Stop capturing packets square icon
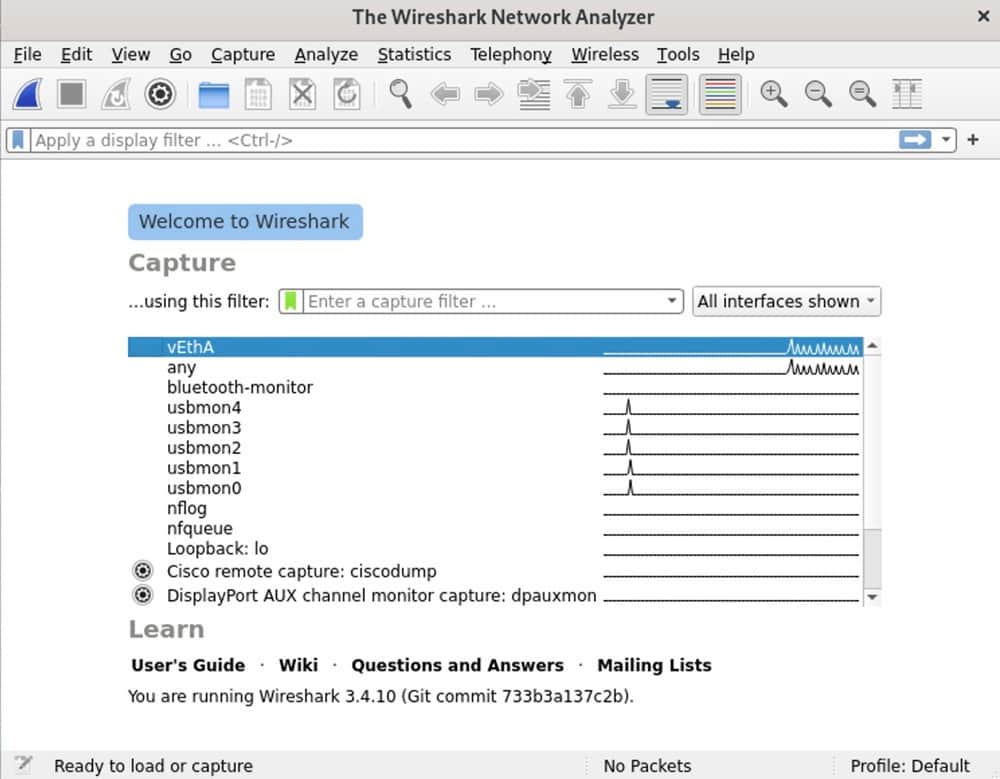The image size is (1000, 779). pos(71,94)
